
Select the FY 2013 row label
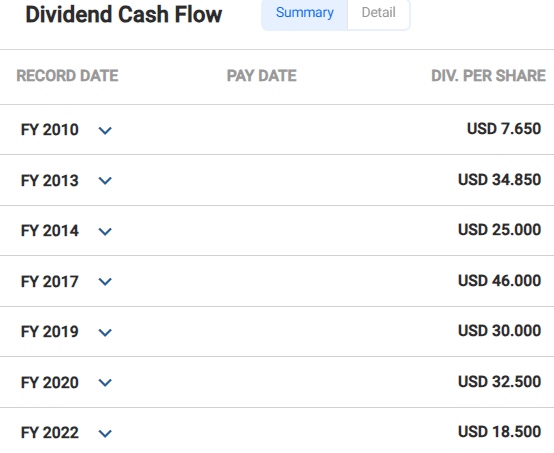point(49,181)
